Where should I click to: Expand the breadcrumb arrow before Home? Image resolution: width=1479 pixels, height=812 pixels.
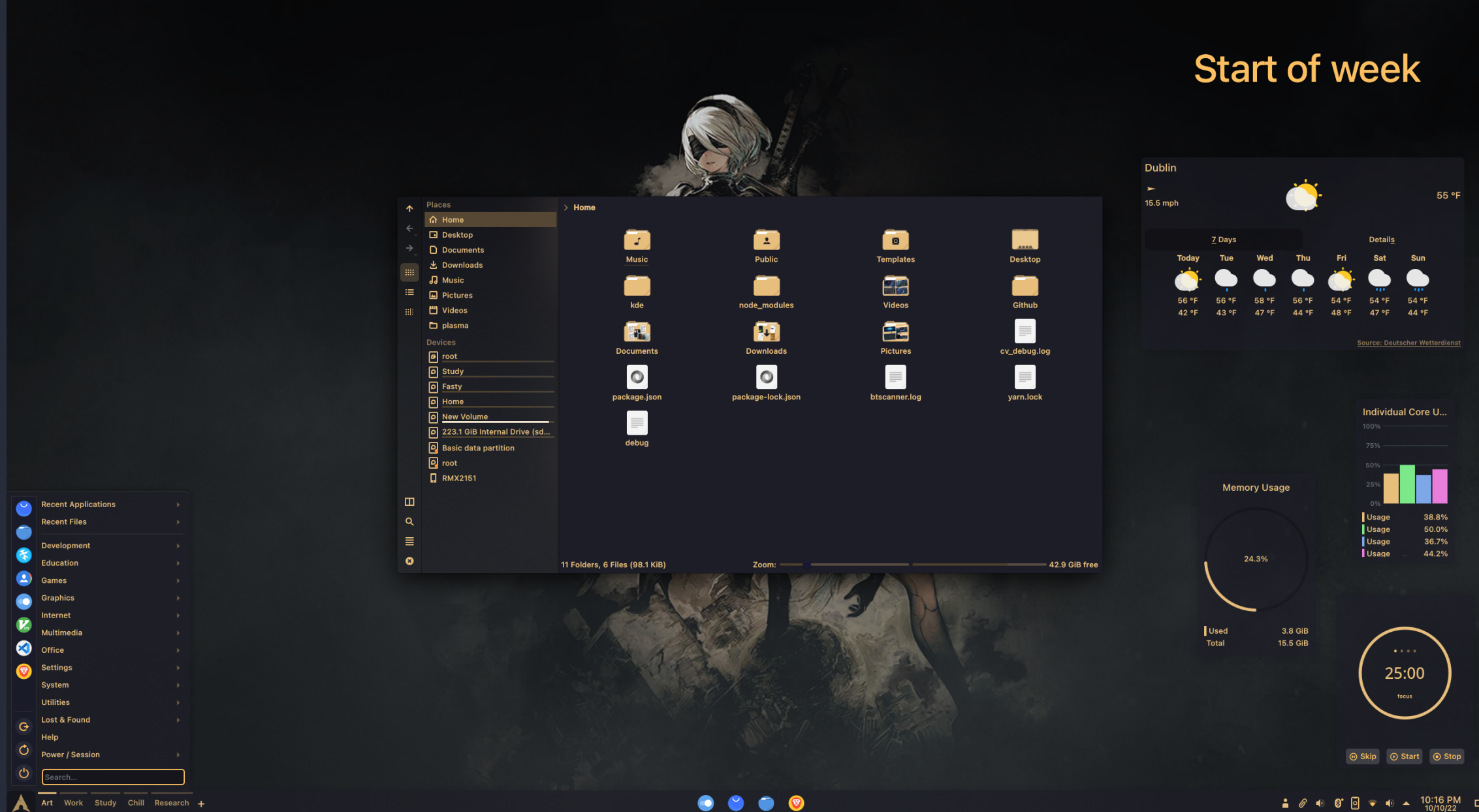tap(565, 208)
